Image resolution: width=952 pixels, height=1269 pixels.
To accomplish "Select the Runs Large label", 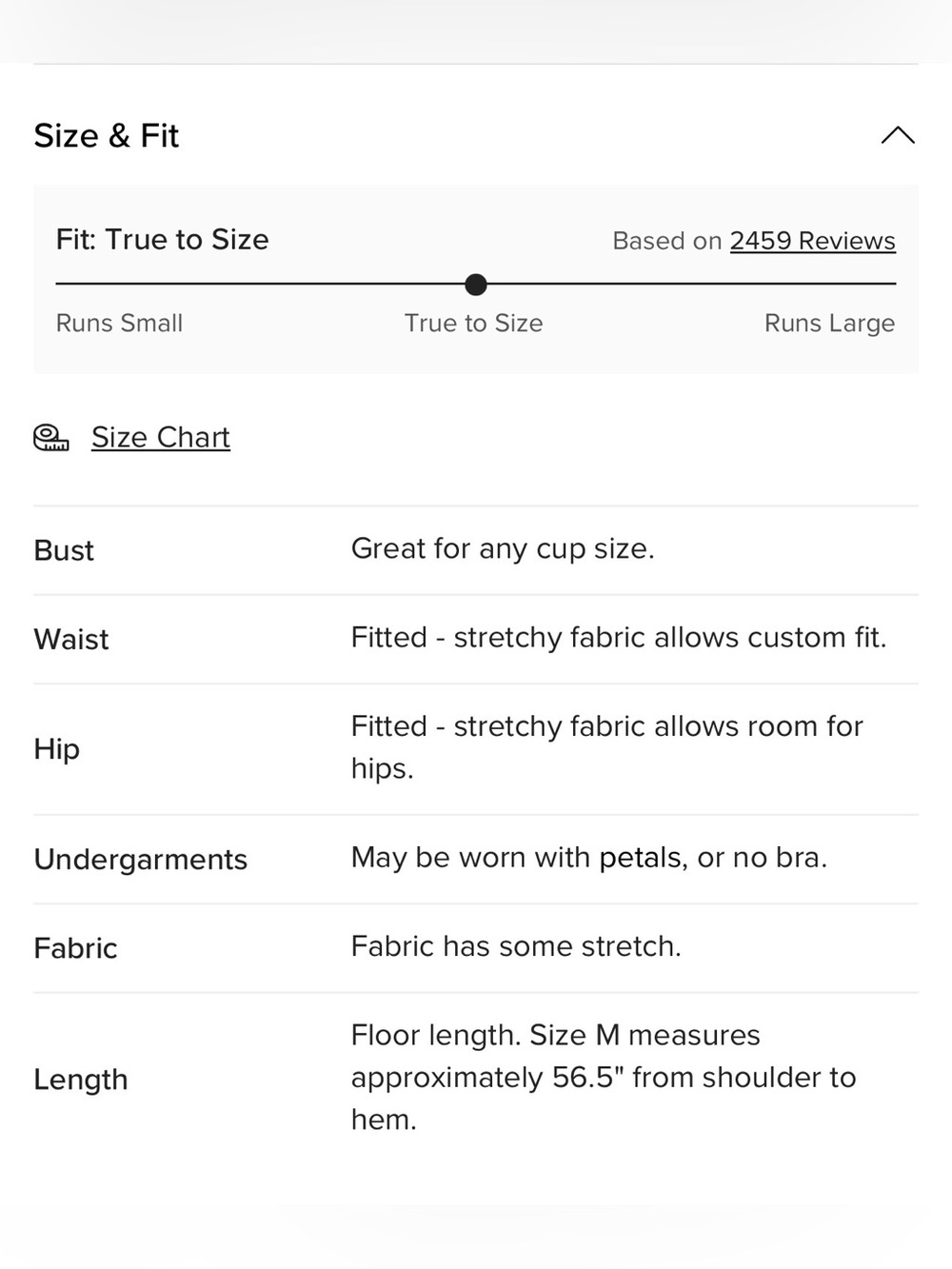I will [x=829, y=324].
